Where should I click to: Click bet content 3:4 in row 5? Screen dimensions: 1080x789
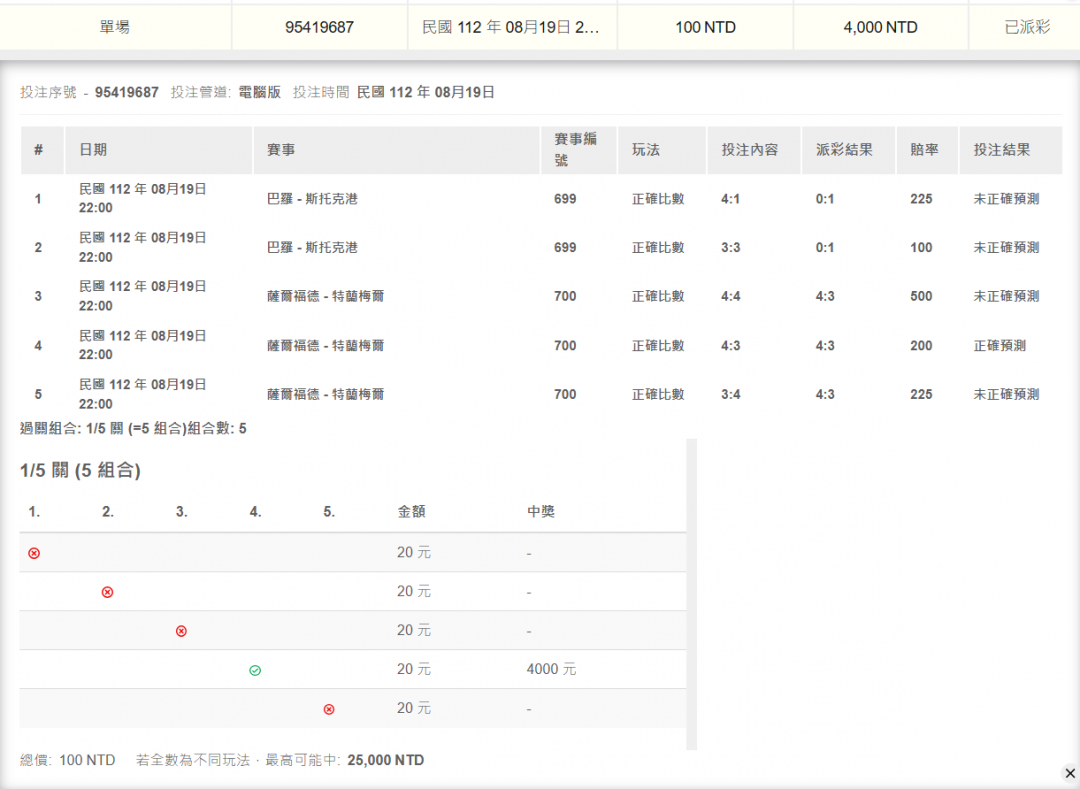pos(730,394)
